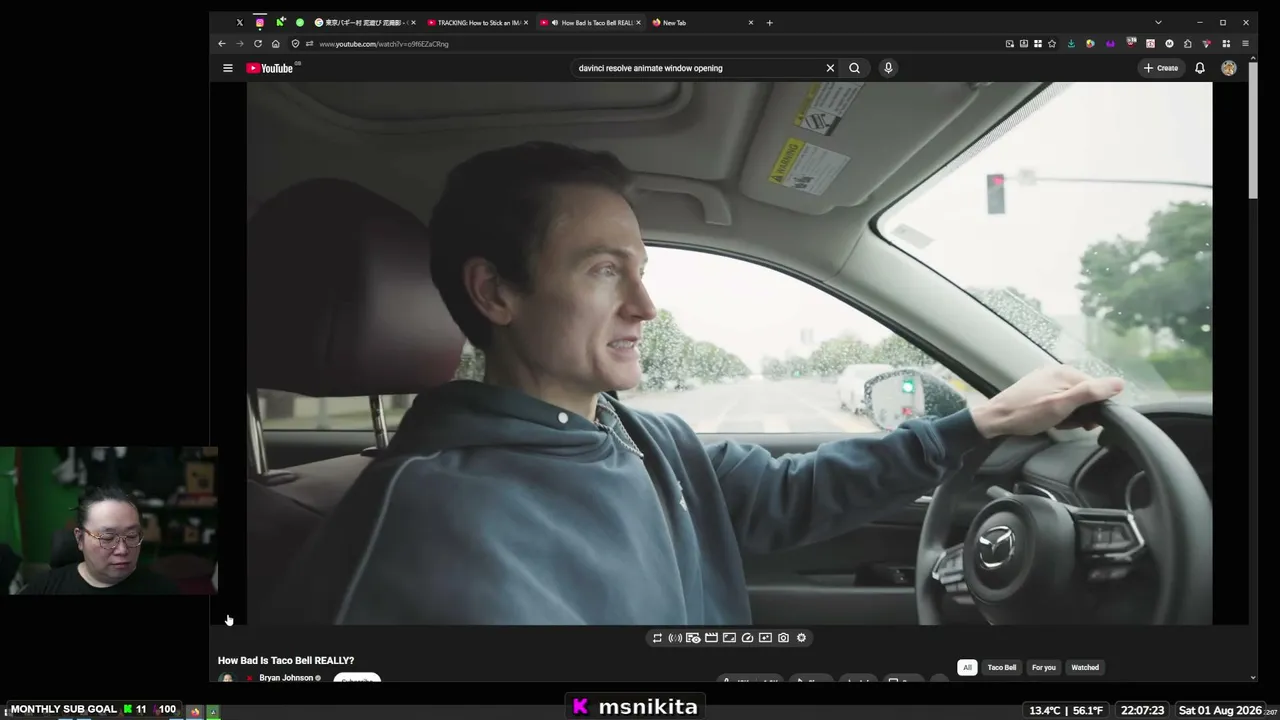
Task: Expand the list all tabs dropdown
Action: pos(1158,22)
